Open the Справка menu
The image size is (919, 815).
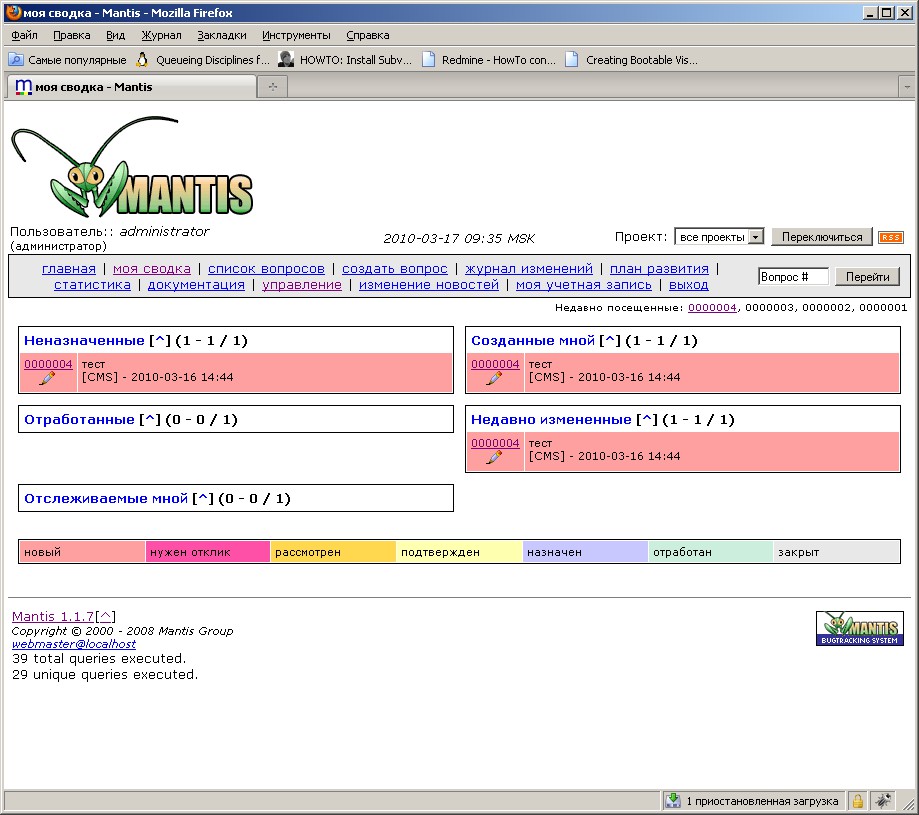367,35
